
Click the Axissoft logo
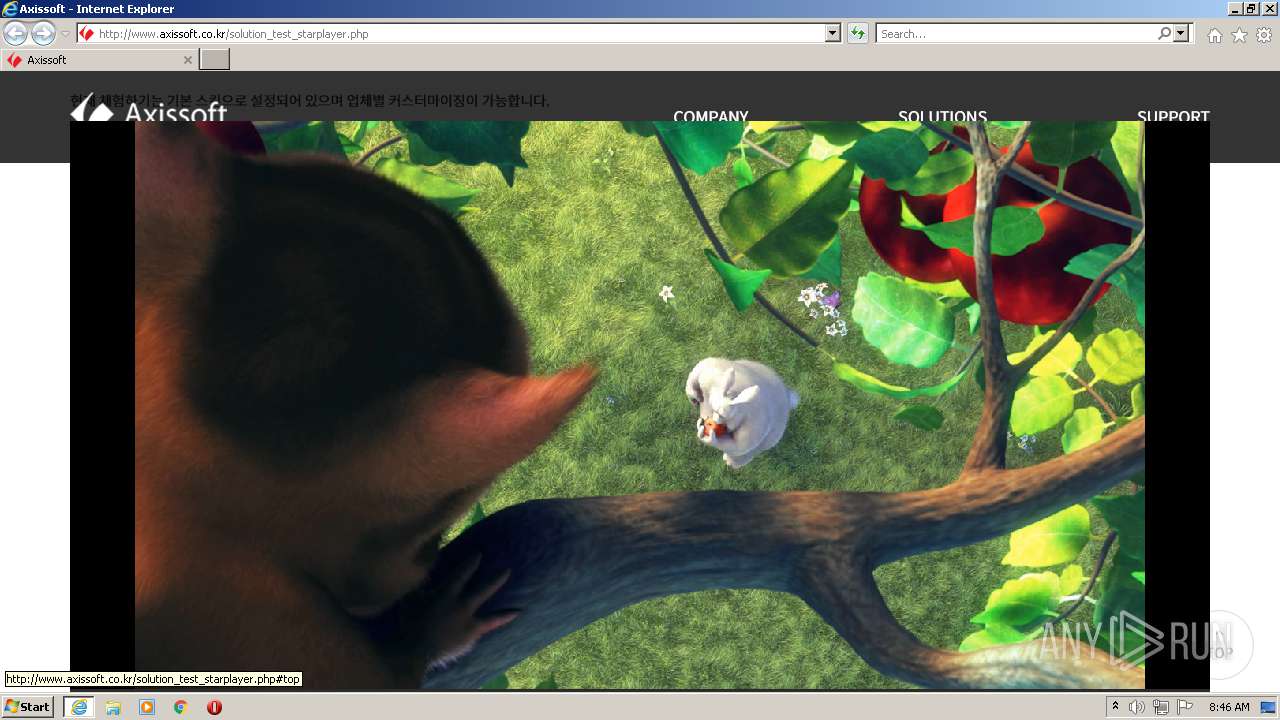coord(149,108)
